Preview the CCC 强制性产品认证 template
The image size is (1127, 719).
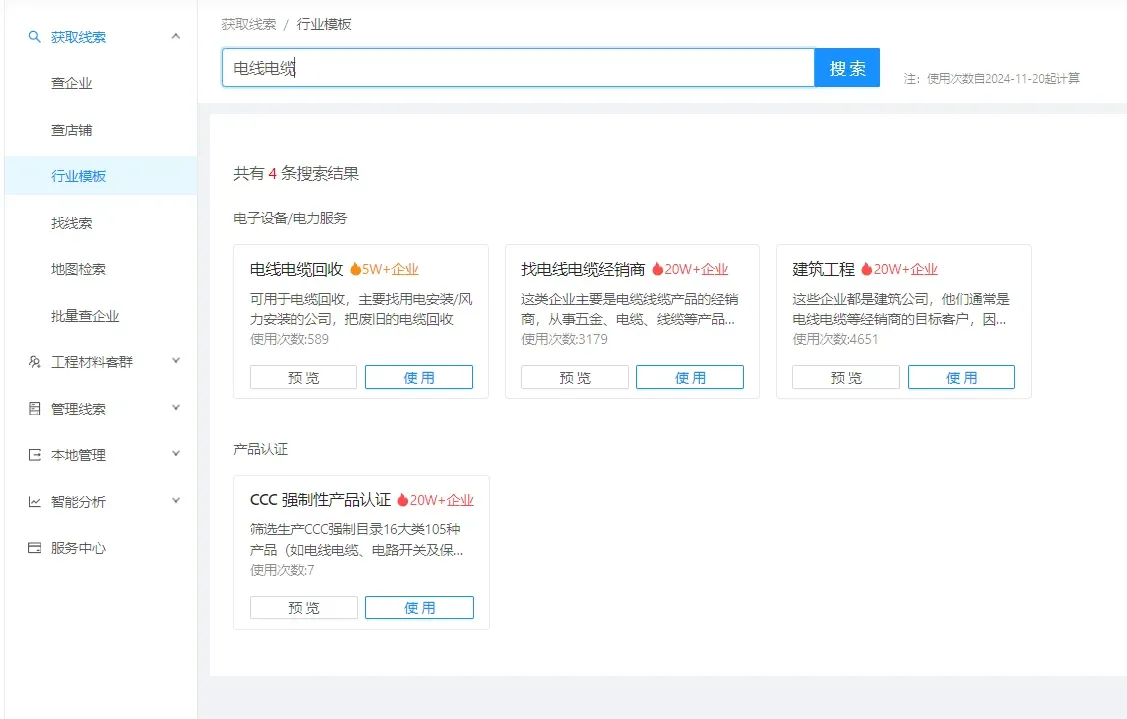pyautogui.click(x=303, y=608)
